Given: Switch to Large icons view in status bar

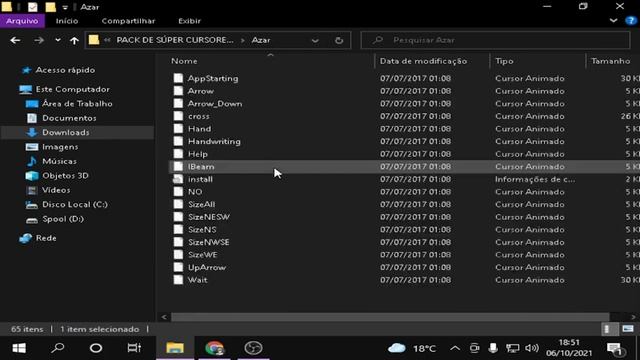Looking at the screenshot, I should tap(628, 329).
